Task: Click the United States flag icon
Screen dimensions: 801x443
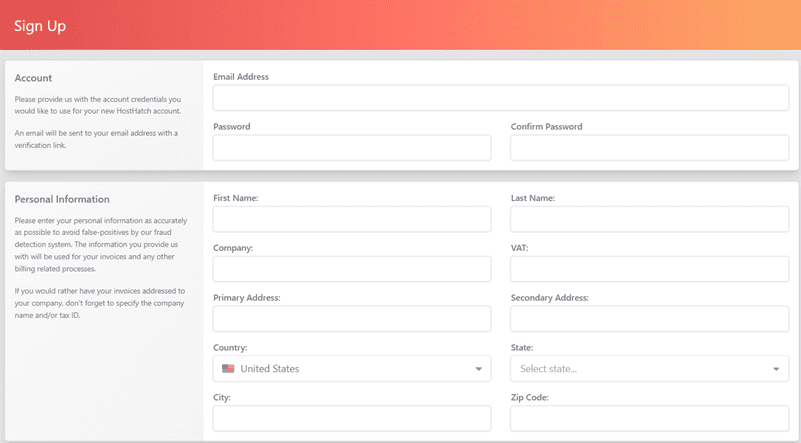Action: (x=228, y=369)
